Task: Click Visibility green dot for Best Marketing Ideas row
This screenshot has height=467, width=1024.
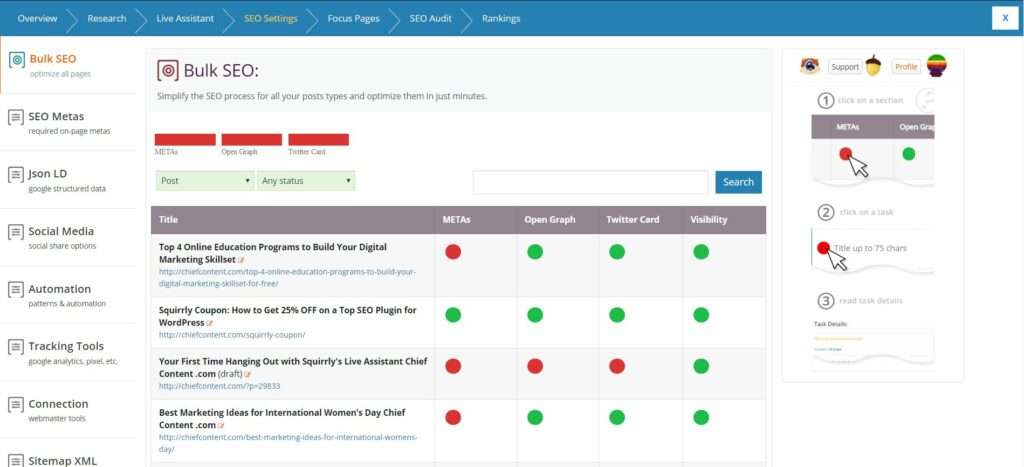Action: (x=701, y=417)
